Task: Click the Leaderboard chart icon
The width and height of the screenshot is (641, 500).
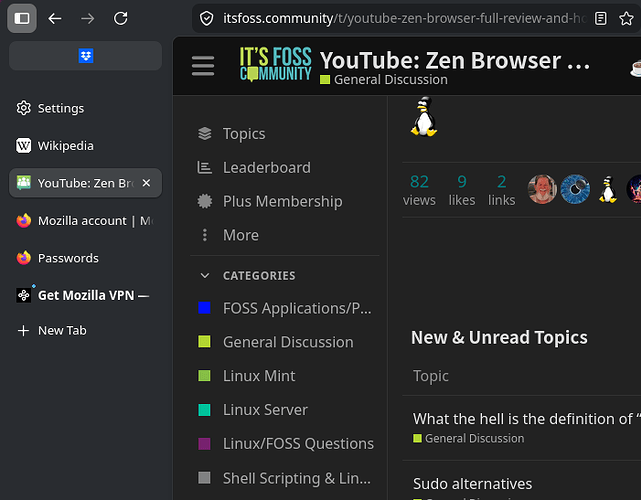Action: click(204, 168)
